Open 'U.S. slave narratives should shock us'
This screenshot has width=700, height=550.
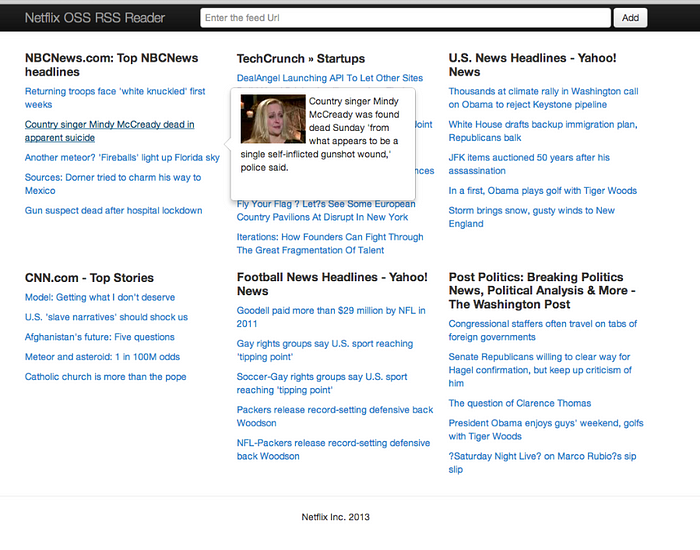click(106, 317)
